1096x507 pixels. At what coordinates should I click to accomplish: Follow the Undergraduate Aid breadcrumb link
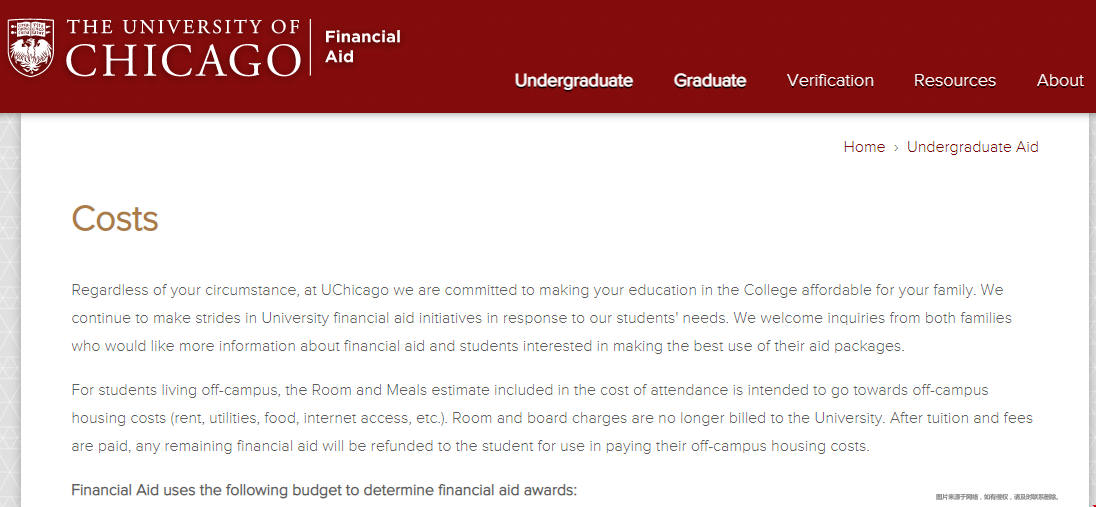coord(972,147)
